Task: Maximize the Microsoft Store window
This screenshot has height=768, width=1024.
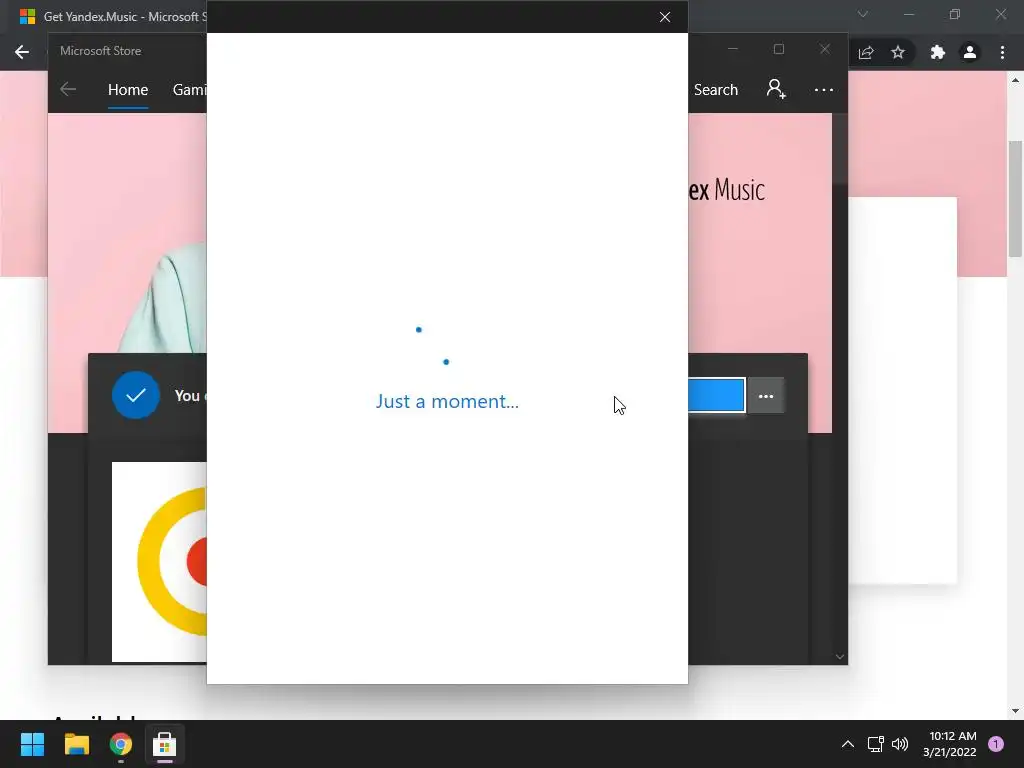Action: [x=778, y=50]
